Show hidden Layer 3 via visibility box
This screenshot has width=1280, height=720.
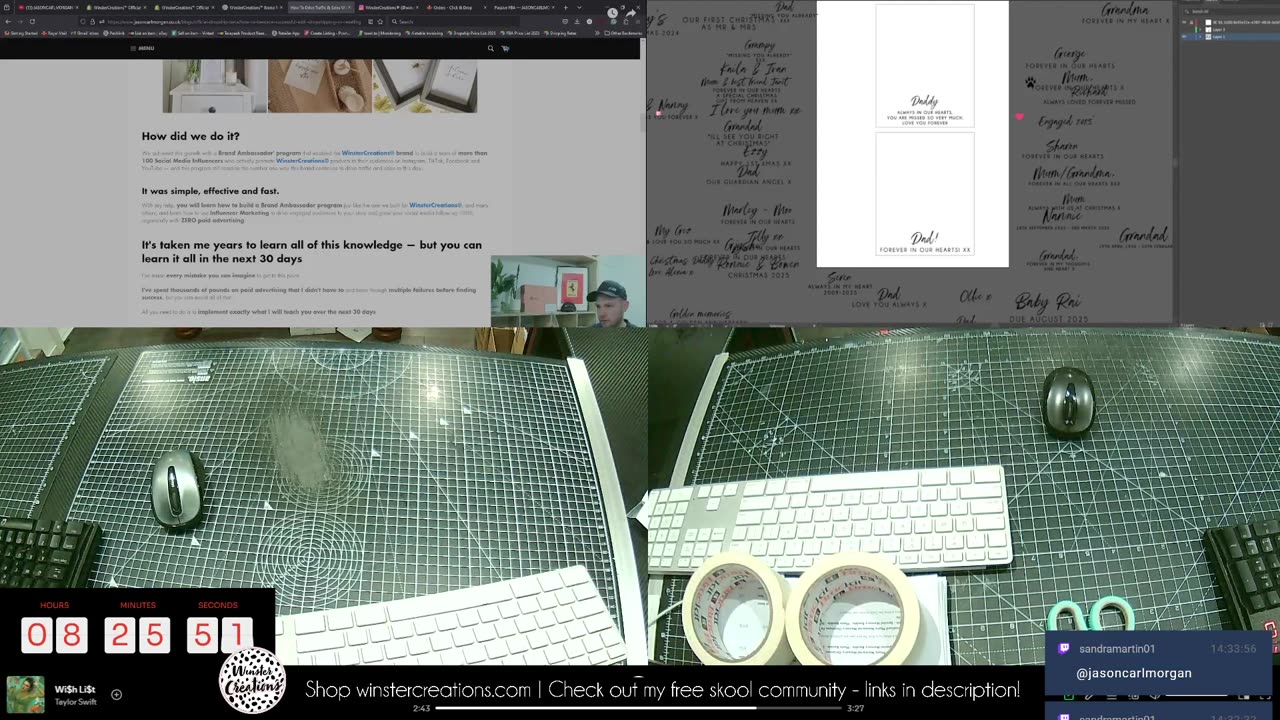click(x=1184, y=30)
